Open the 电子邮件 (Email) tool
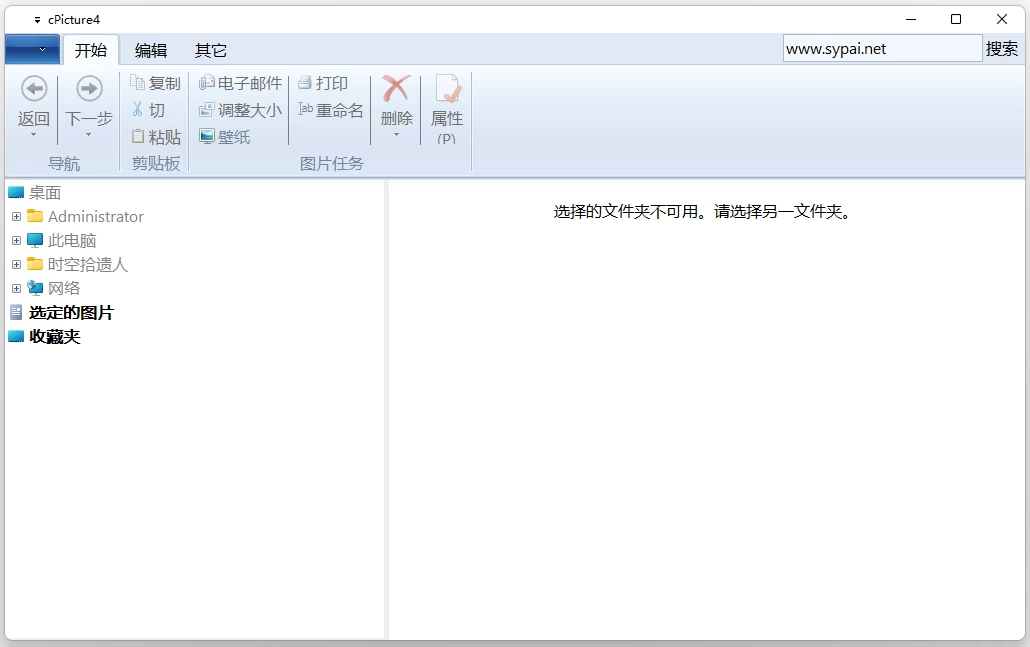The width and height of the screenshot is (1030, 647). [x=239, y=83]
